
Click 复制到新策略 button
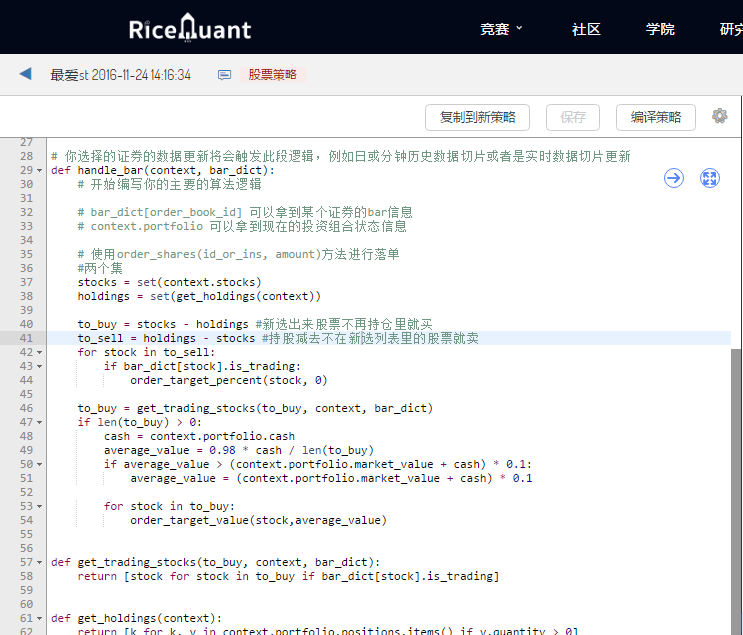pyautogui.click(x=477, y=117)
